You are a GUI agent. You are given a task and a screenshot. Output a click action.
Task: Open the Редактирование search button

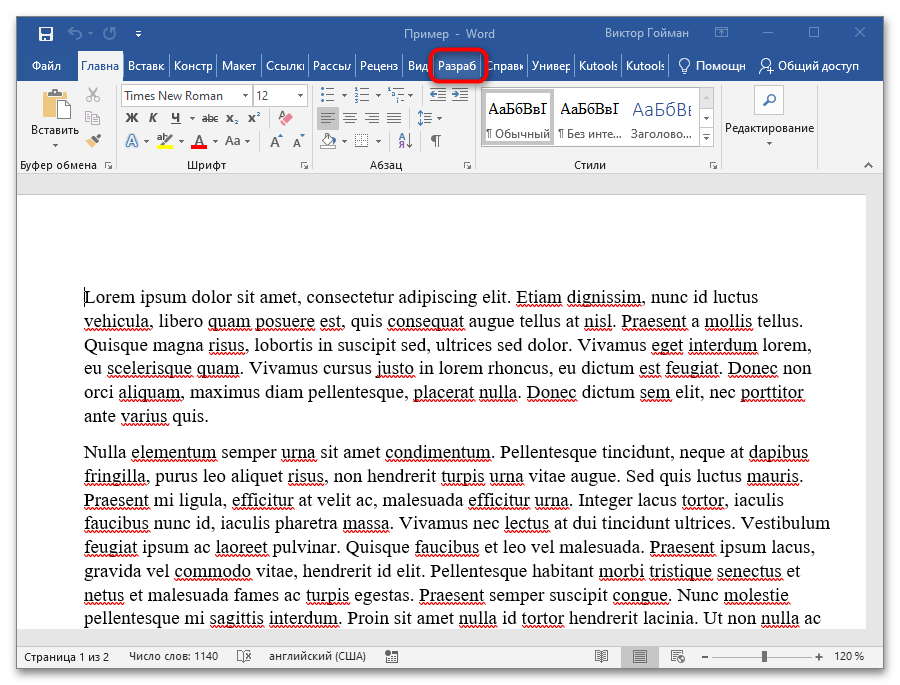point(769,100)
